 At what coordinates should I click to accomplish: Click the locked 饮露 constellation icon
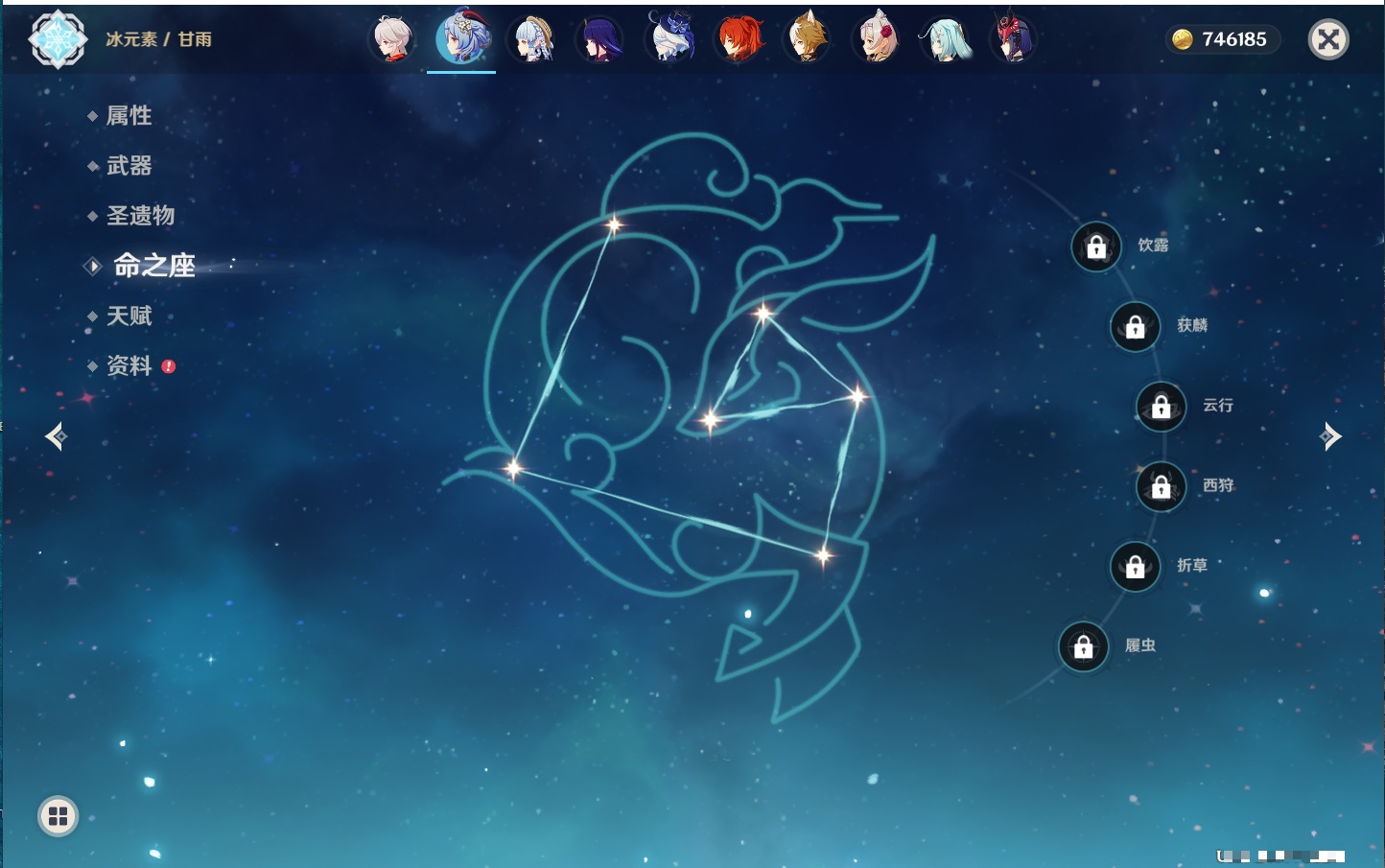point(1096,247)
